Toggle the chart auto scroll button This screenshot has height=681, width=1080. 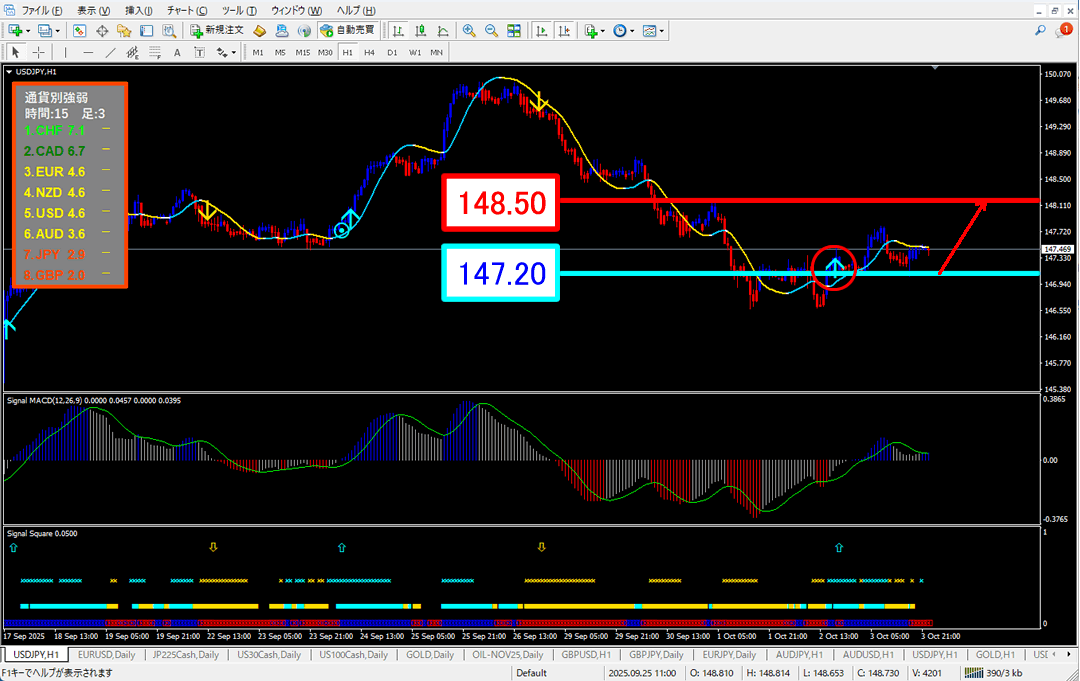(x=542, y=31)
